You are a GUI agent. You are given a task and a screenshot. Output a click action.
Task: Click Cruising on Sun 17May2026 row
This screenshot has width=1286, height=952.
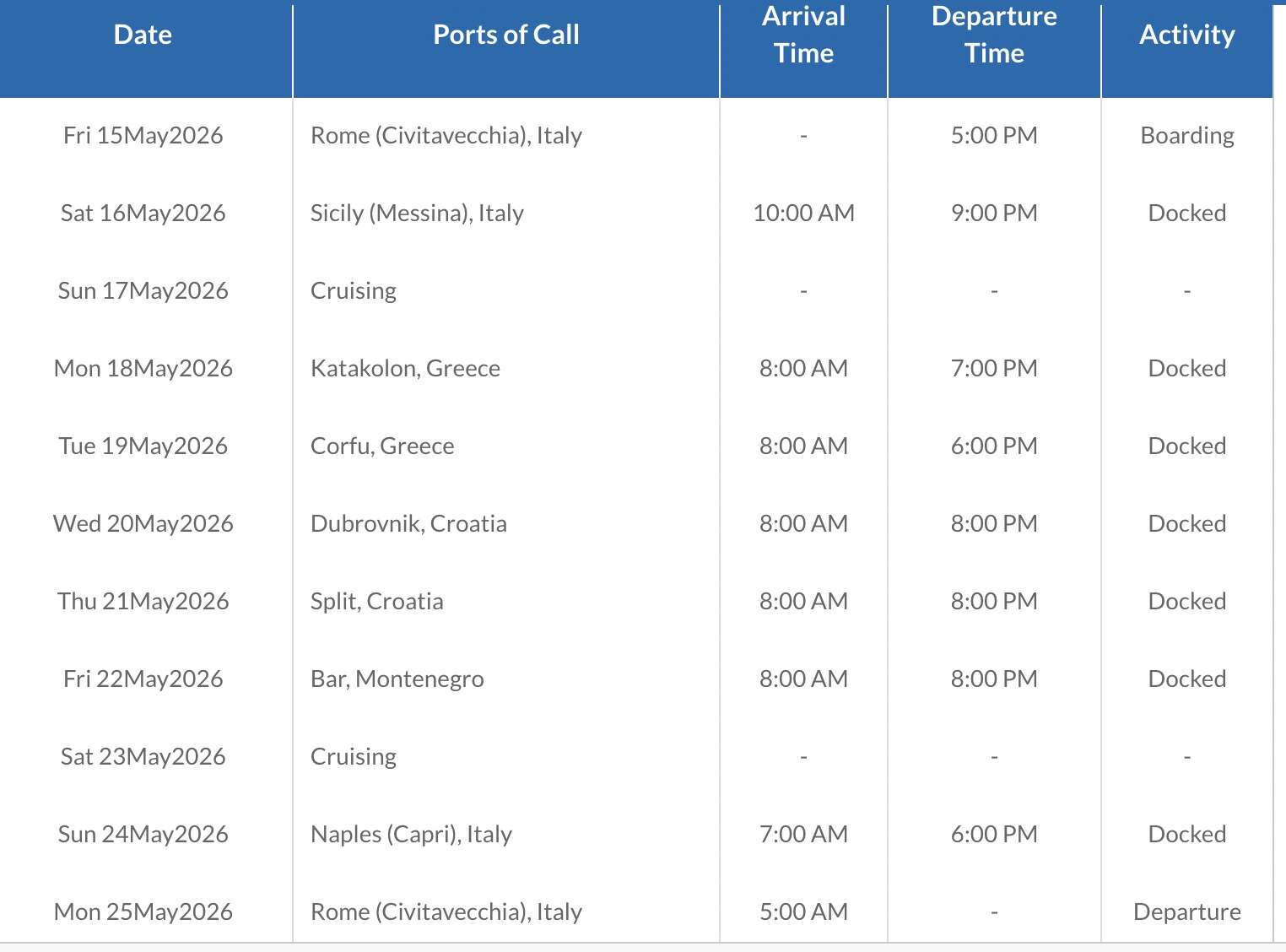coord(354,290)
